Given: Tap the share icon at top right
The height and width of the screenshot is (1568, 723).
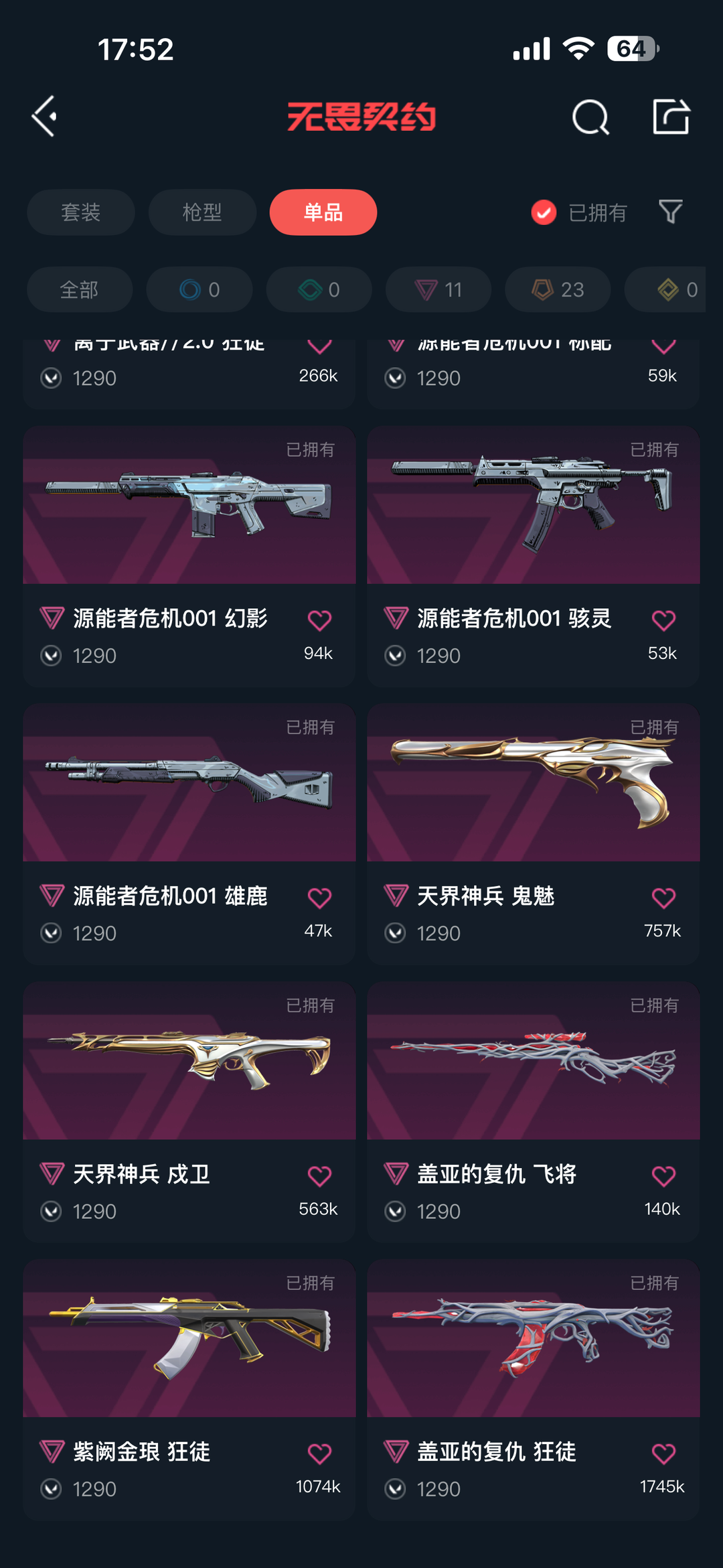Looking at the screenshot, I should click(671, 117).
